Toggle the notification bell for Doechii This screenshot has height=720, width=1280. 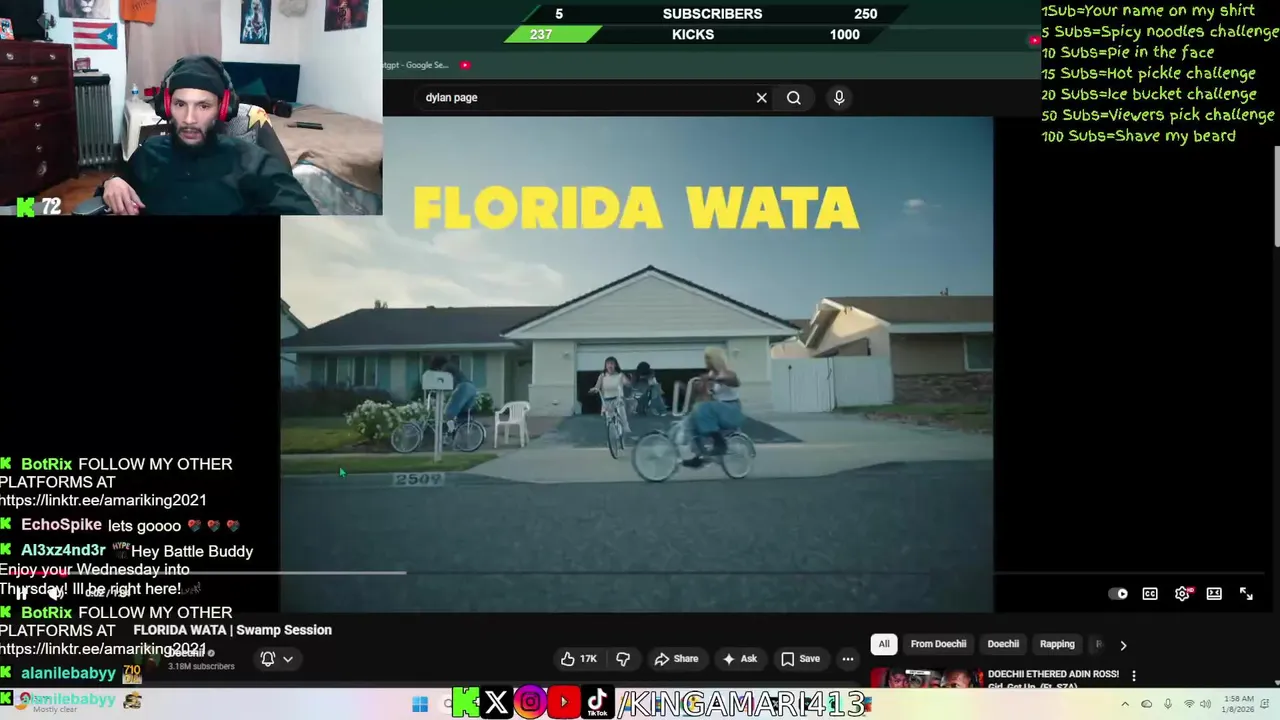coord(268,658)
